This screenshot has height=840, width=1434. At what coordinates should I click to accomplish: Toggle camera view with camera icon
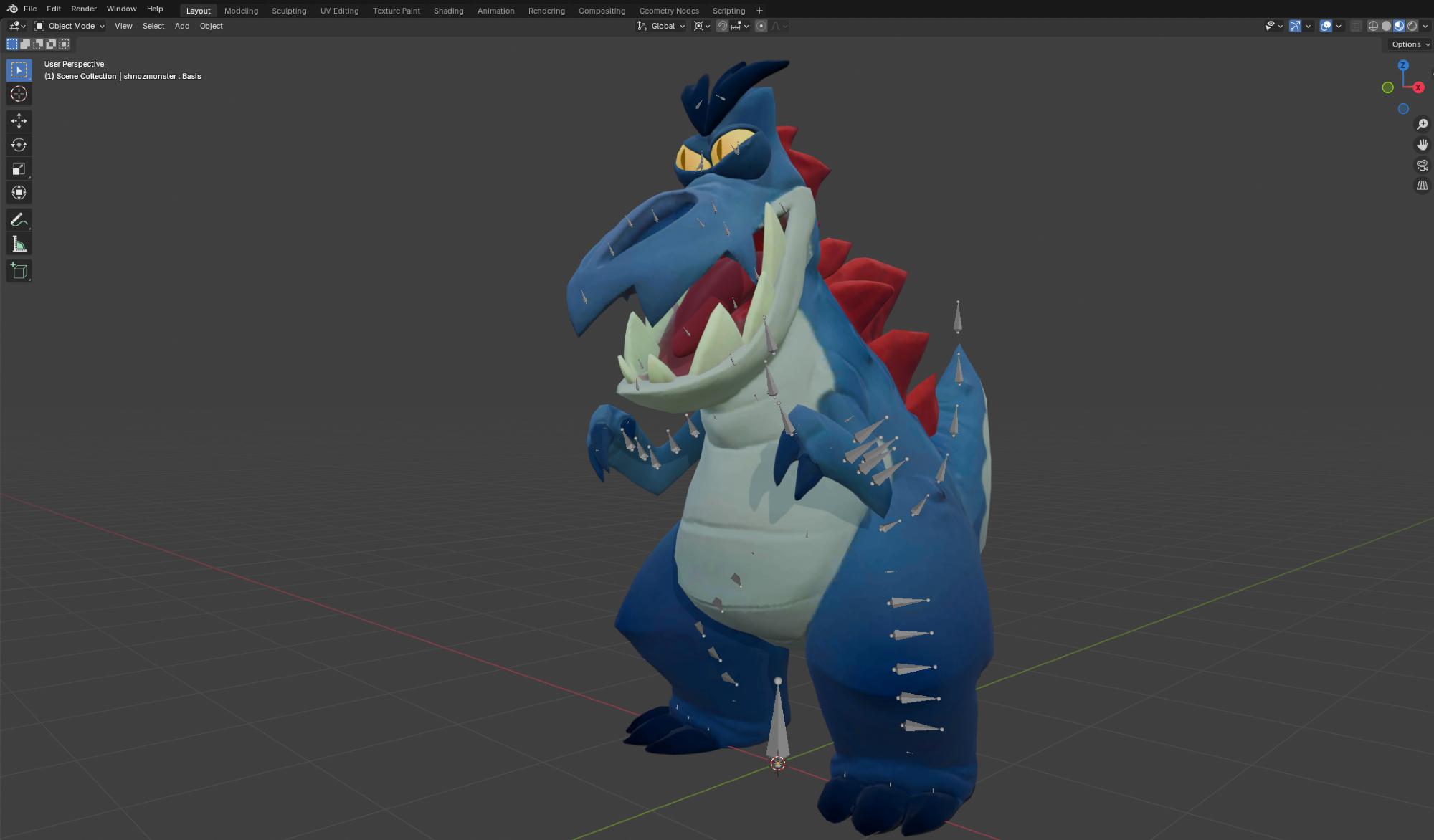click(1423, 166)
